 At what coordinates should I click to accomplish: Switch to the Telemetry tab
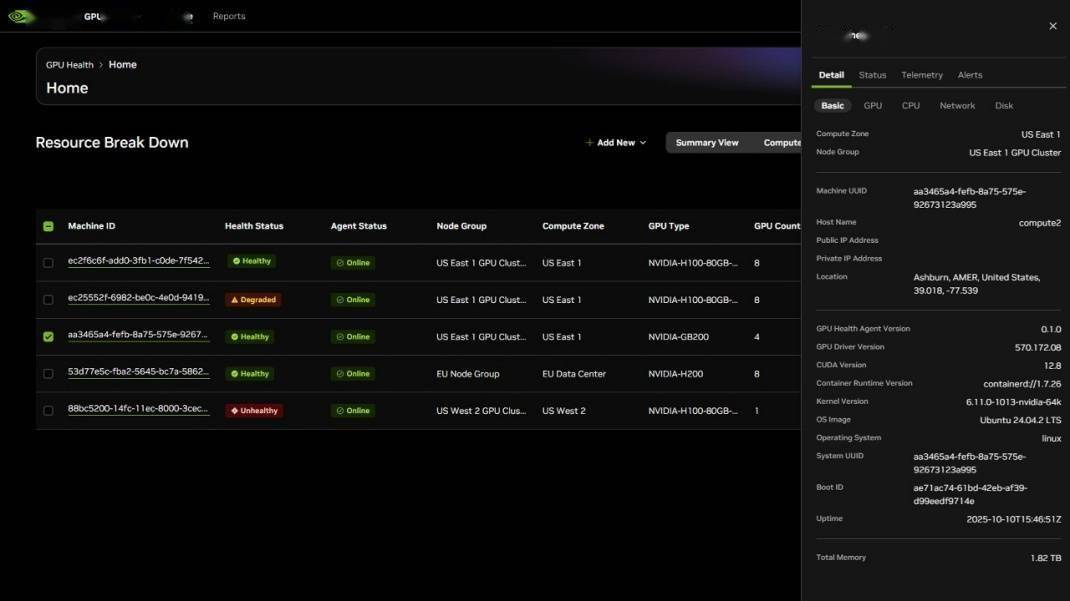click(x=921, y=75)
